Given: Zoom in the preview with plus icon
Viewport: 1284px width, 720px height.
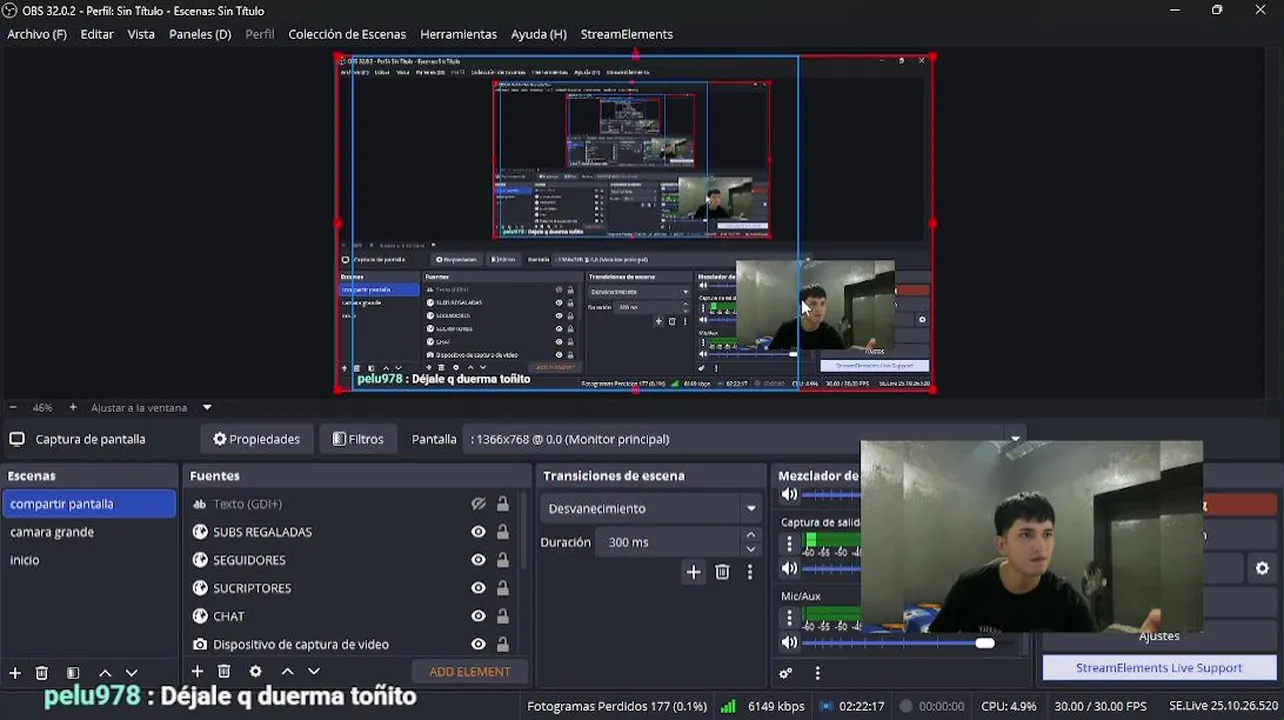Looking at the screenshot, I should 73,407.
